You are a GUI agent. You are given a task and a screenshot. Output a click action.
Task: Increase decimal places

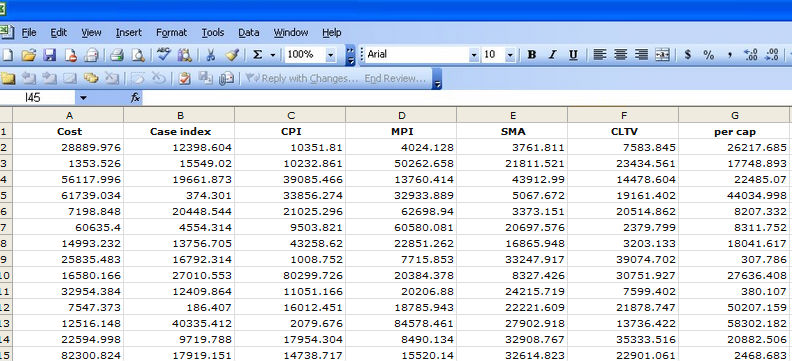coord(751,55)
